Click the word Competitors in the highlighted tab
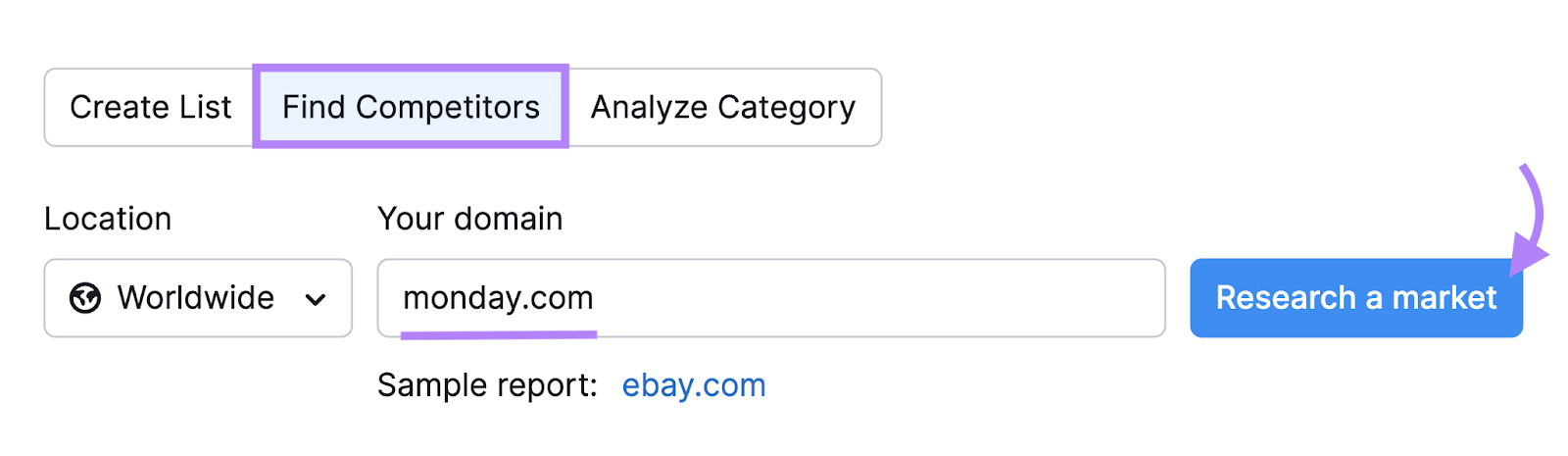This screenshot has height=456, width=1568. (x=447, y=107)
